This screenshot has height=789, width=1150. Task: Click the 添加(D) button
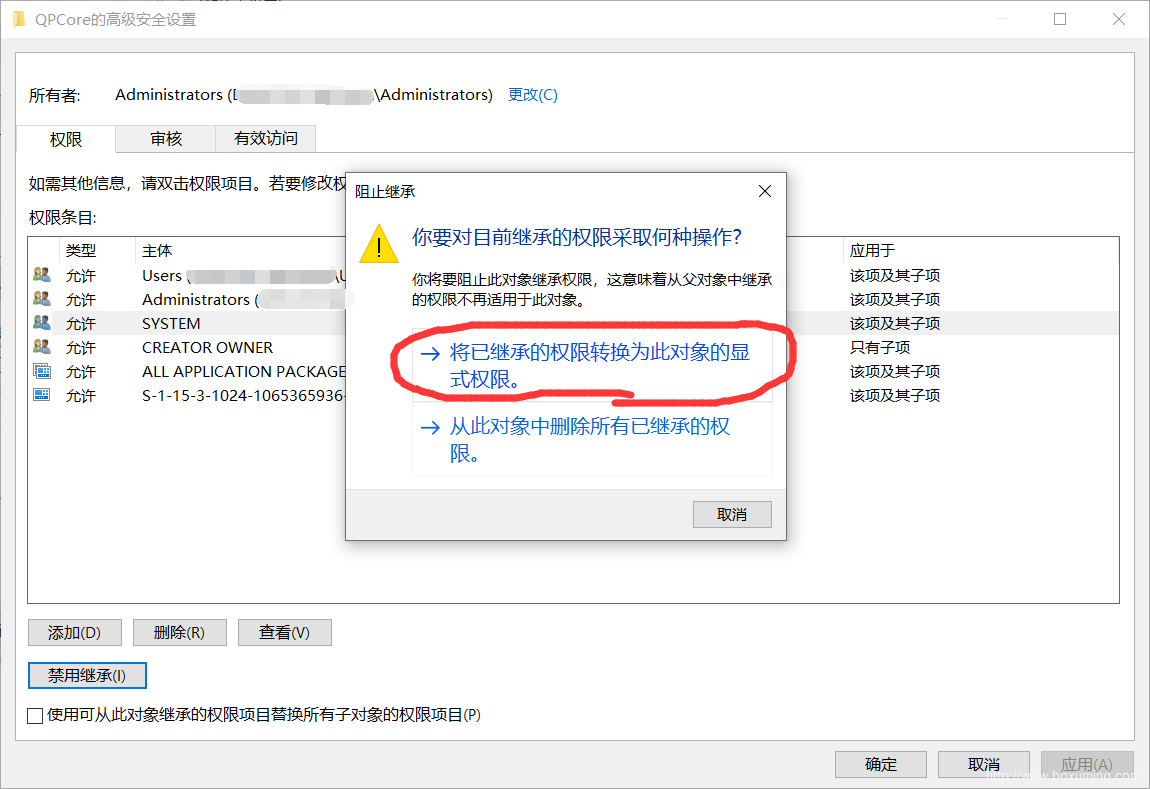(x=75, y=632)
